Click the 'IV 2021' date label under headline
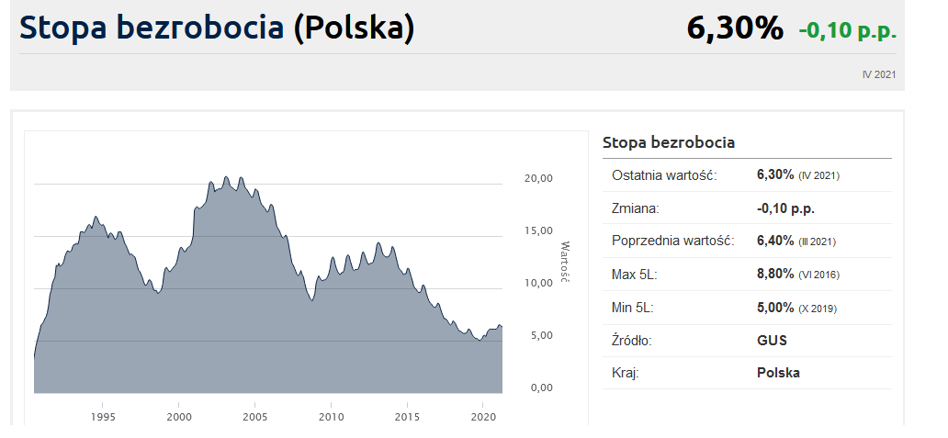 (878, 74)
